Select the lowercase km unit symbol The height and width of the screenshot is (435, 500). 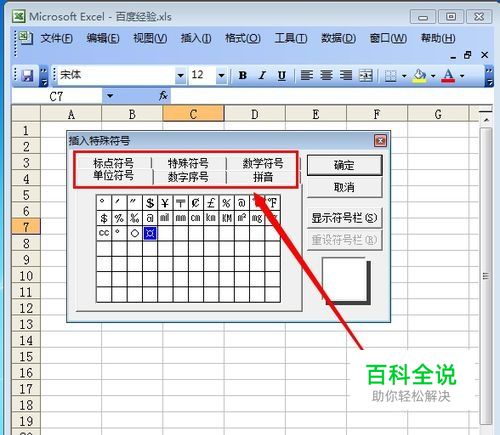211,218
